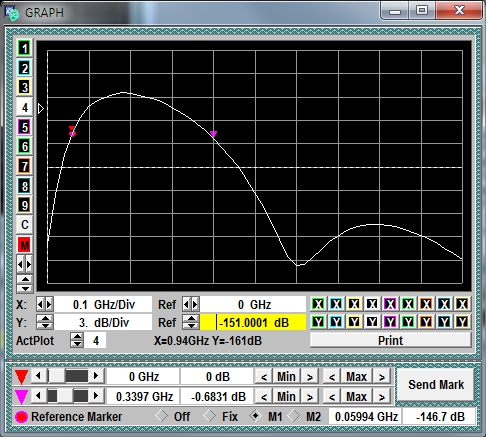Click the 0.1 GHz/Div field
Viewport: 486px width, 437px height.
[x=103, y=304]
